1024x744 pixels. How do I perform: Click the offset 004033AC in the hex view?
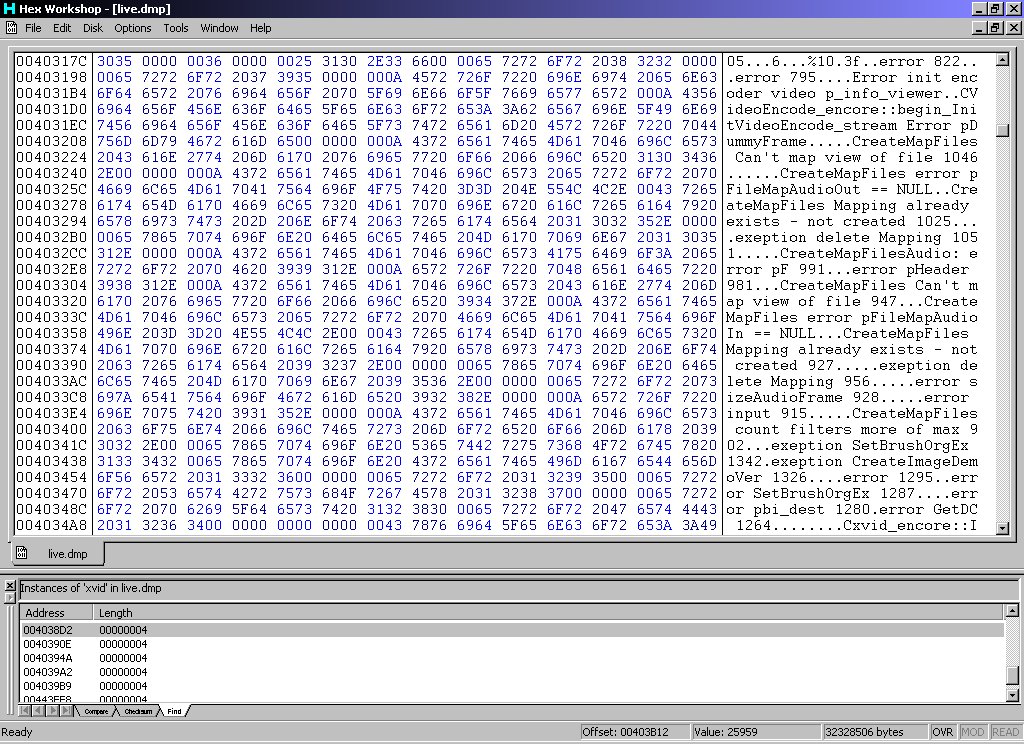click(x=52, y=381)
